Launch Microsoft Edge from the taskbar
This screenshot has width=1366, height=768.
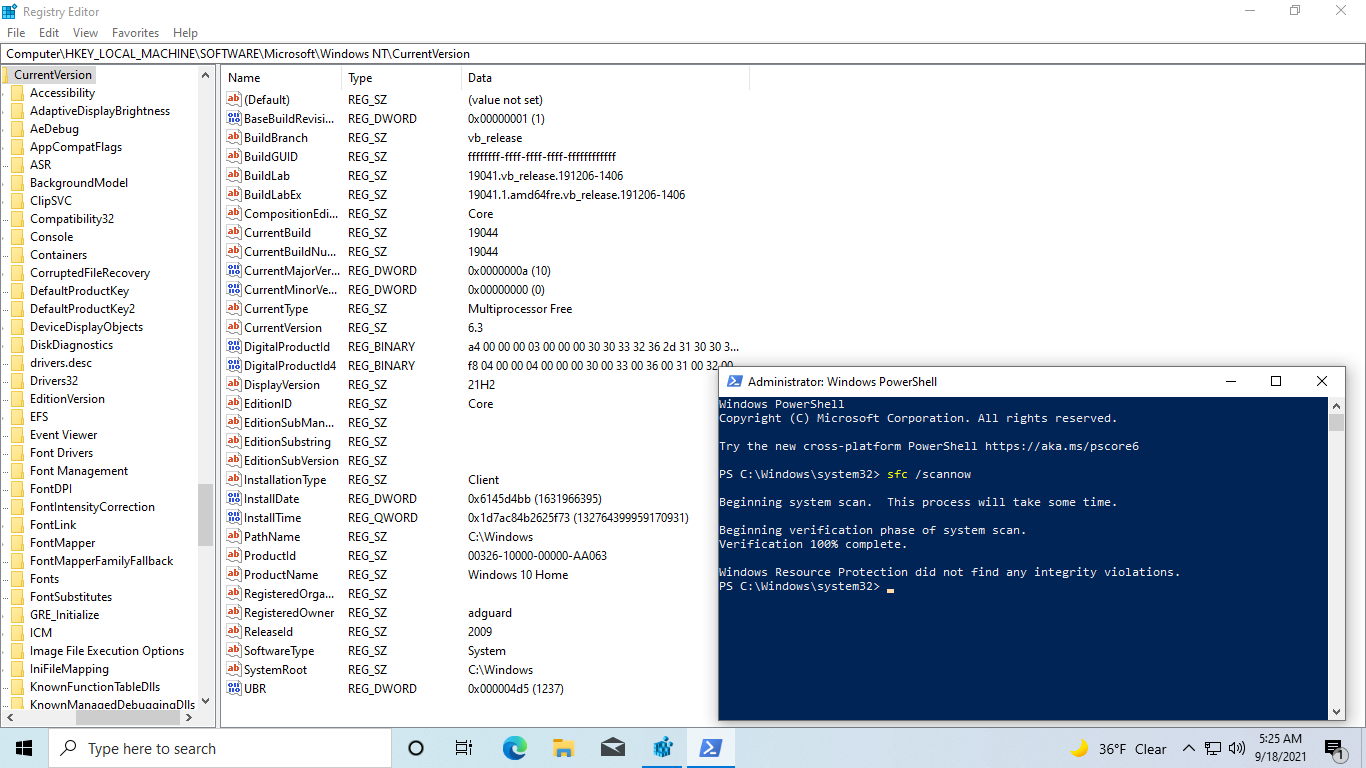pyautogui.click(x=514, y=748)
